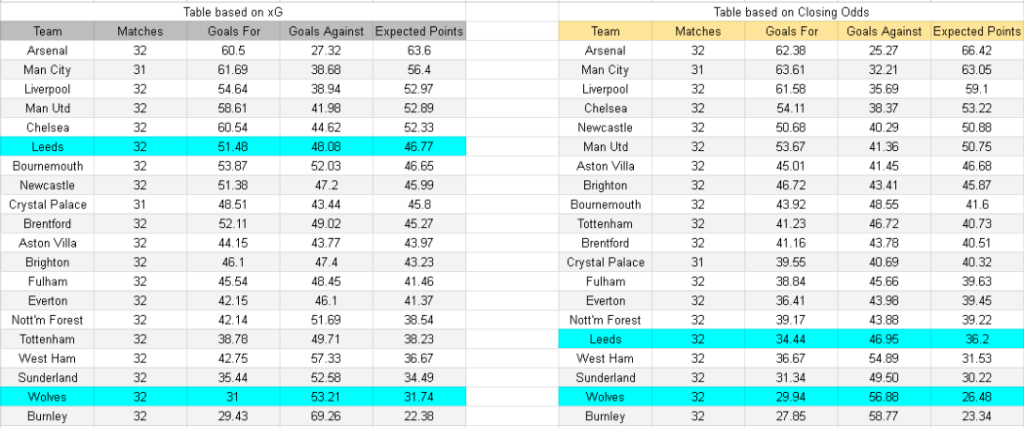Select Wolves' highlighted goals for value 31
Viewport: 1024px width, 428px height.
pyautogui.click(x=233, y=397)
